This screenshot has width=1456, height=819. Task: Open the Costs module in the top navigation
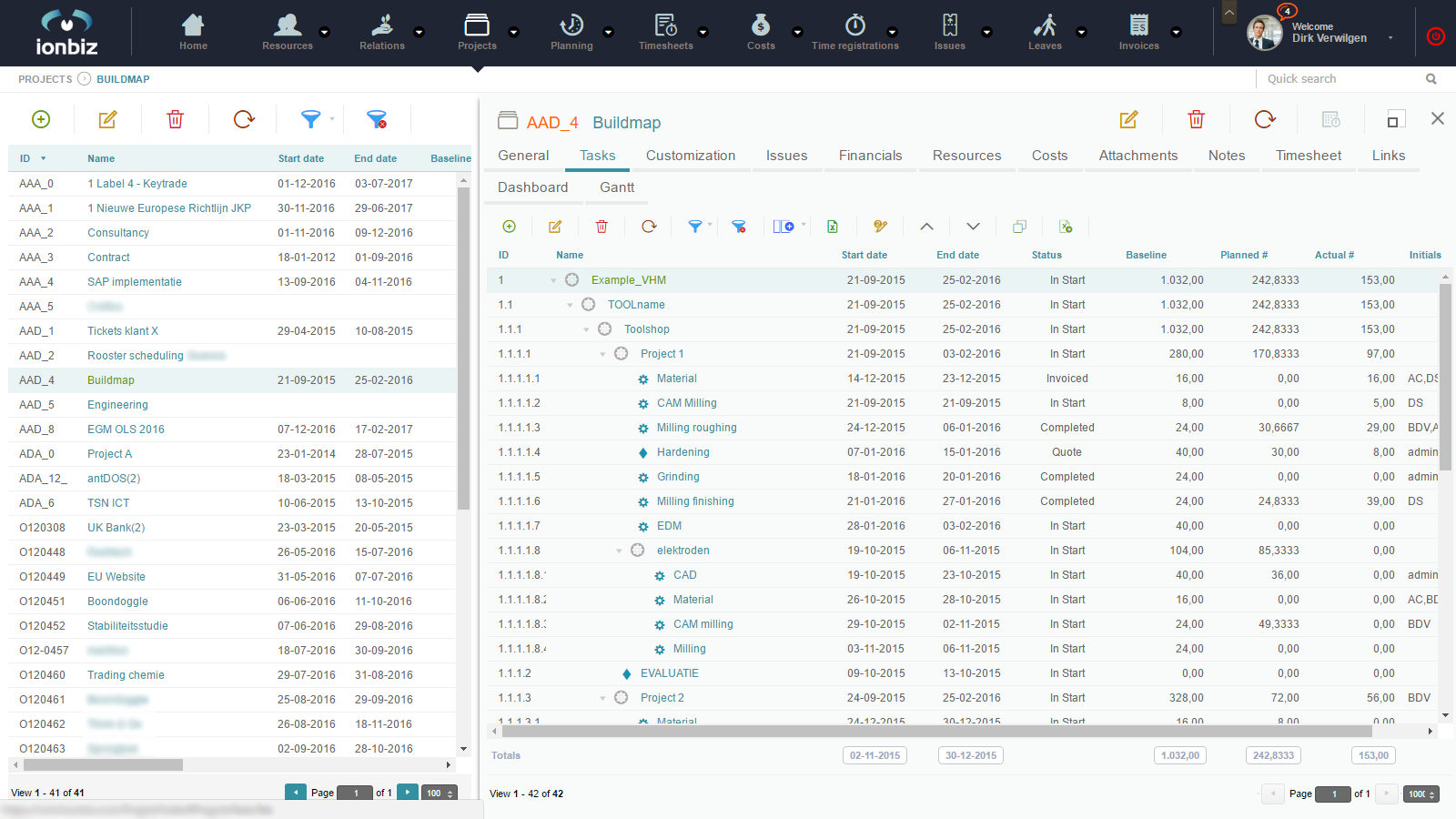pos(761,32)
